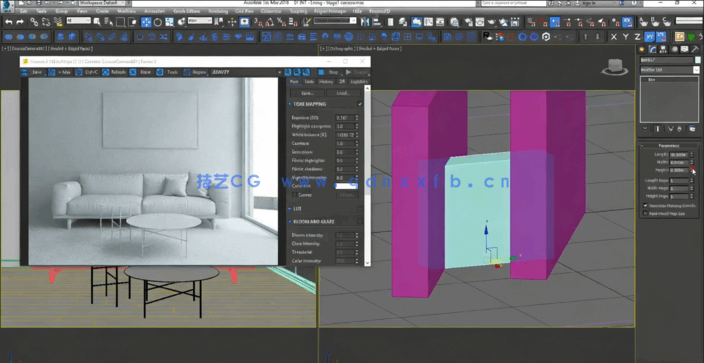
Task: Toggle Window/Crossing selection mode
Action: (x=132, y=22)
